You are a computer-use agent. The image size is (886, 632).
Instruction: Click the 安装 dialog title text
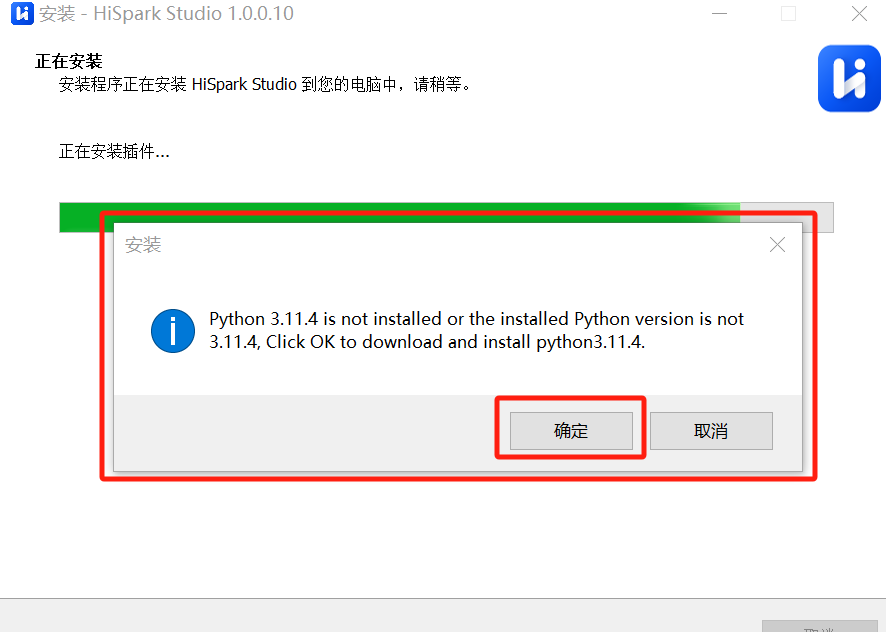tap(143, 245)
